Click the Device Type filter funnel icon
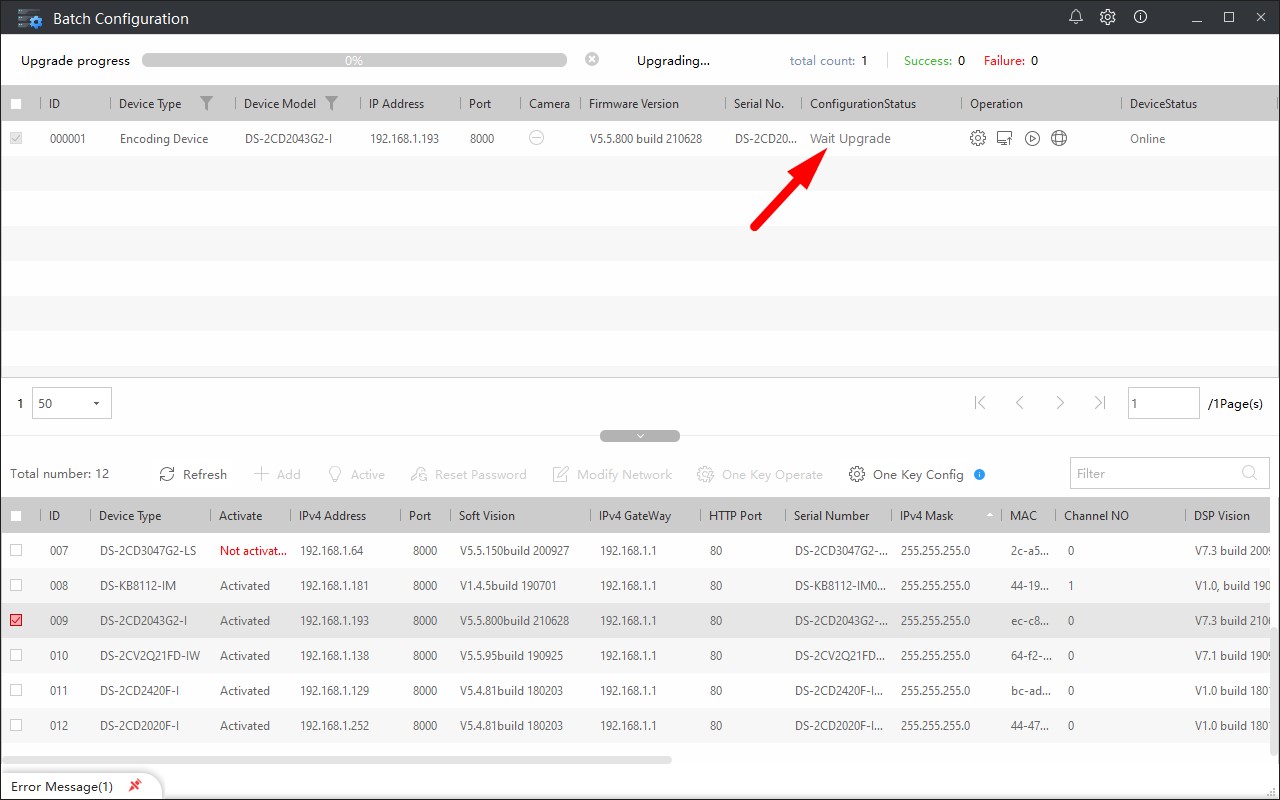1280x800 pixels. (x=206, y=103)
